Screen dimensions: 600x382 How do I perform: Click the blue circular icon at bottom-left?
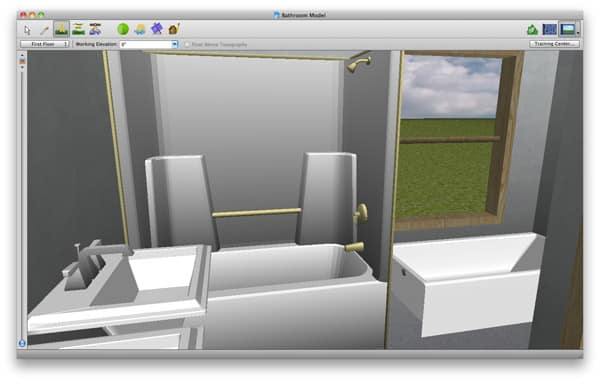(22, 343)
